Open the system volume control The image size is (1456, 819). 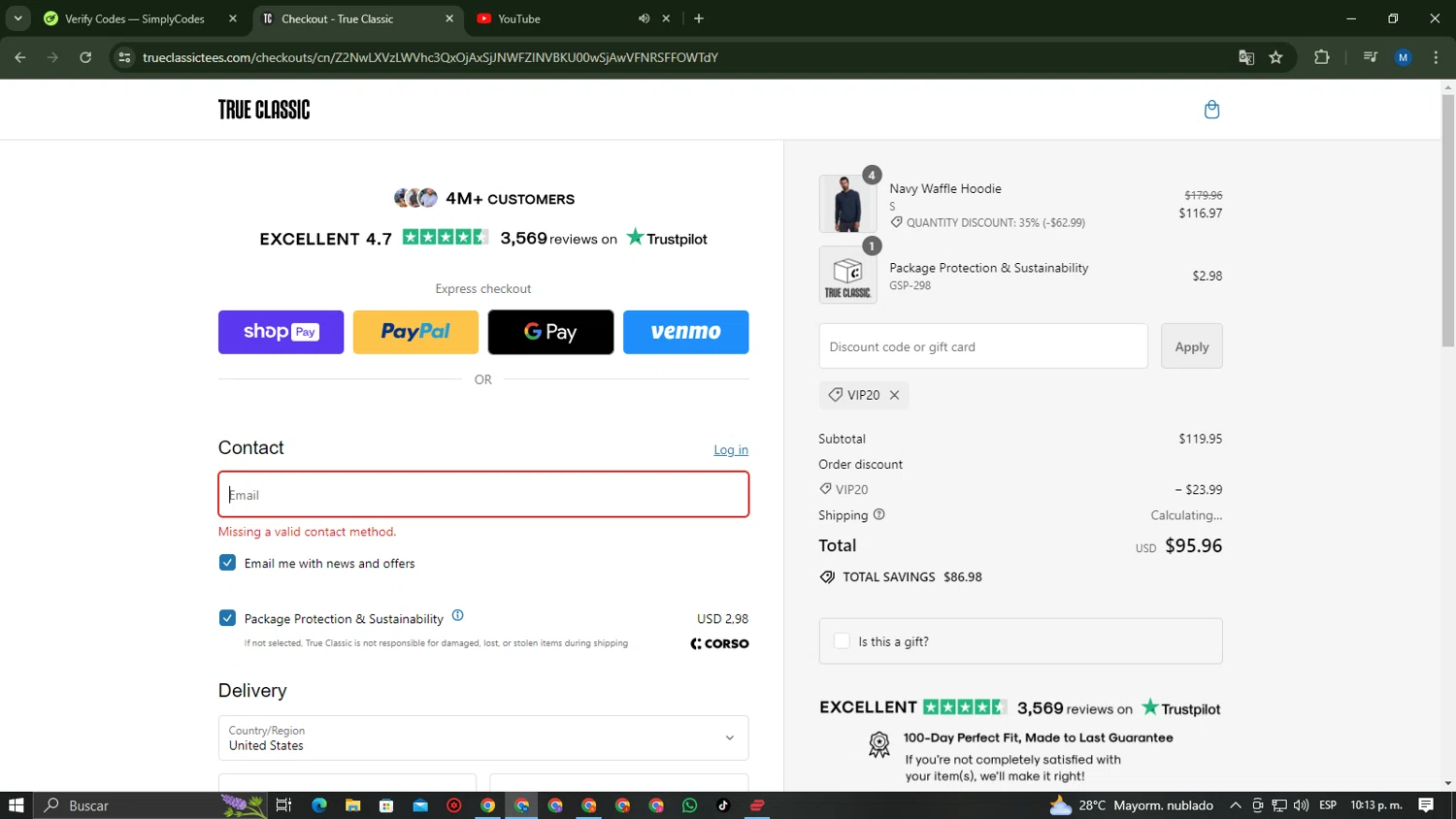coord(1302,805)
